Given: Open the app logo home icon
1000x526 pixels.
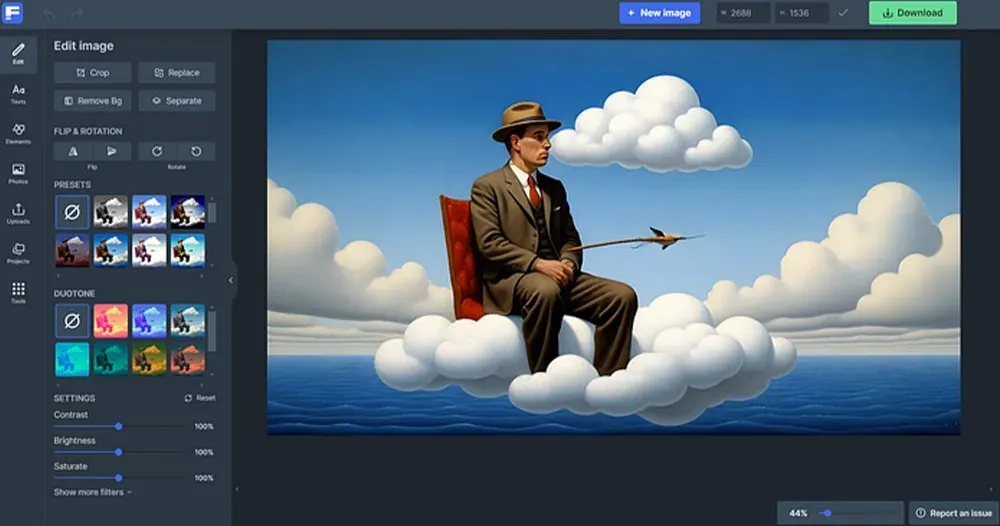Looking at the screenshot, I should (13, 13).
